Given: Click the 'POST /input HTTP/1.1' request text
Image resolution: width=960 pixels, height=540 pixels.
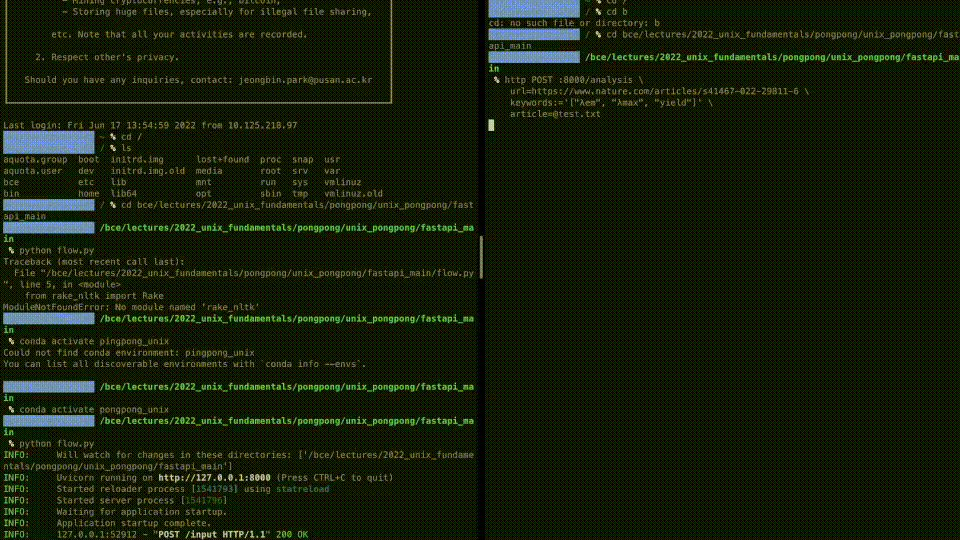Looking at the screenshot, I should pyautogui.click(x=212, y=534).
